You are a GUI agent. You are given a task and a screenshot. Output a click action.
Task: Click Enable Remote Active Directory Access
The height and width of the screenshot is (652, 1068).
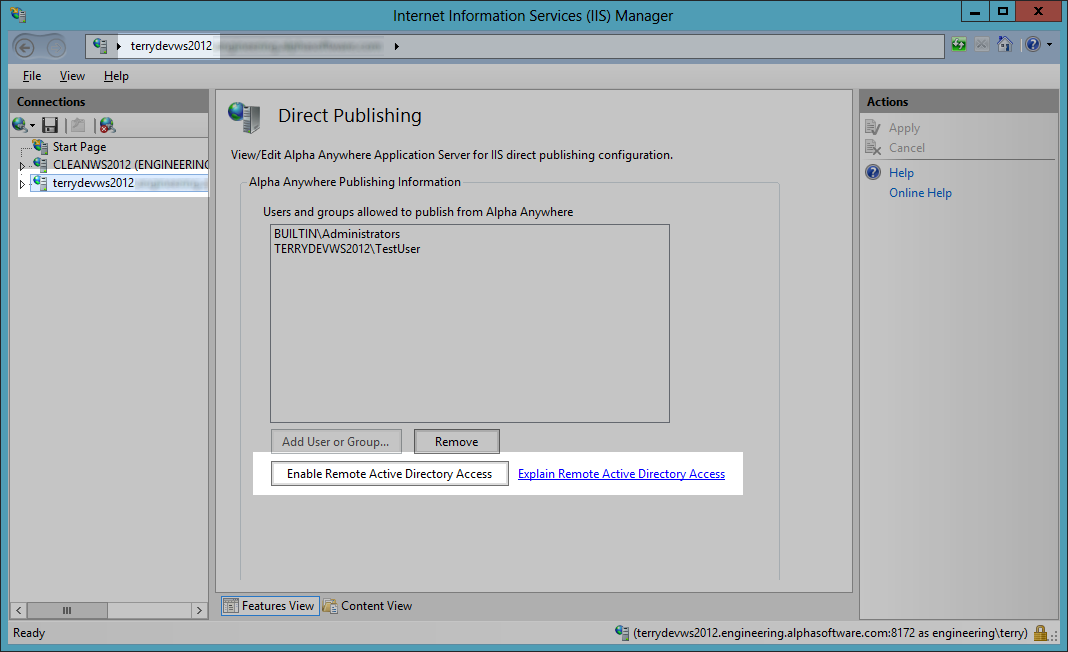[390, 474]
